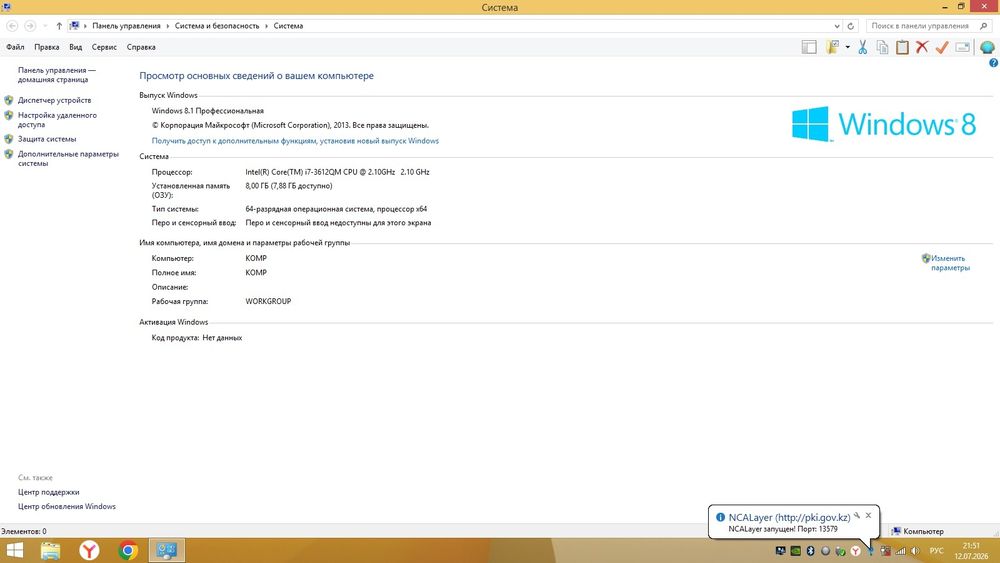Click the Yandex tray icon
This screenshot has height=563, width=1000.
point(855,551)
